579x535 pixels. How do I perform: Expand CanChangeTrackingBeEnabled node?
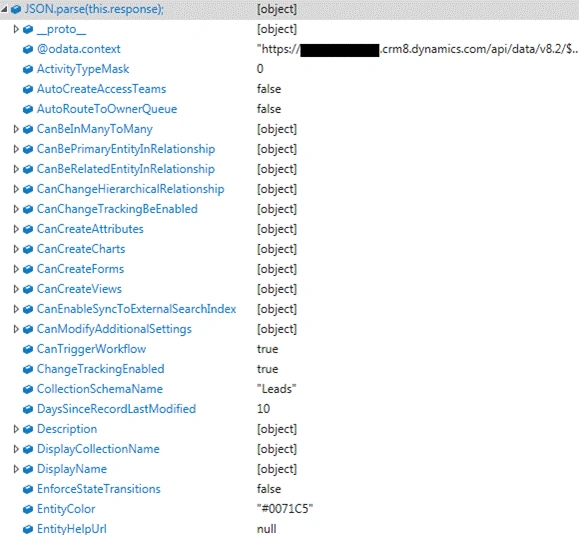[x=16, y=209]
